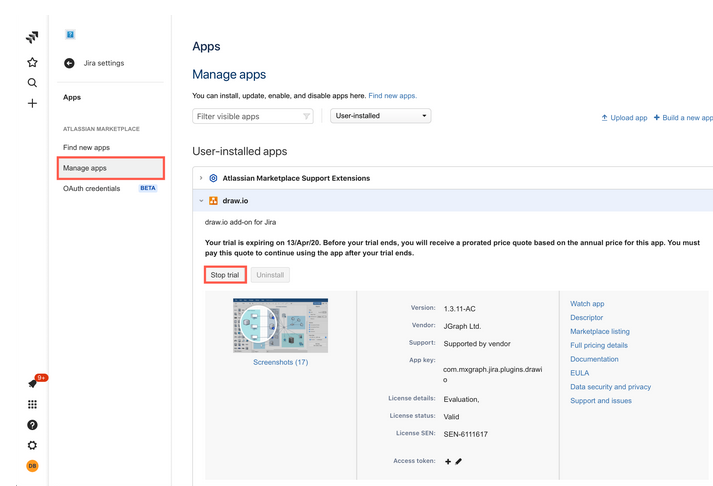Open the DB profile avatar
Image resolution: width=713 pixels, height=486 pixels.
(32, 466)
